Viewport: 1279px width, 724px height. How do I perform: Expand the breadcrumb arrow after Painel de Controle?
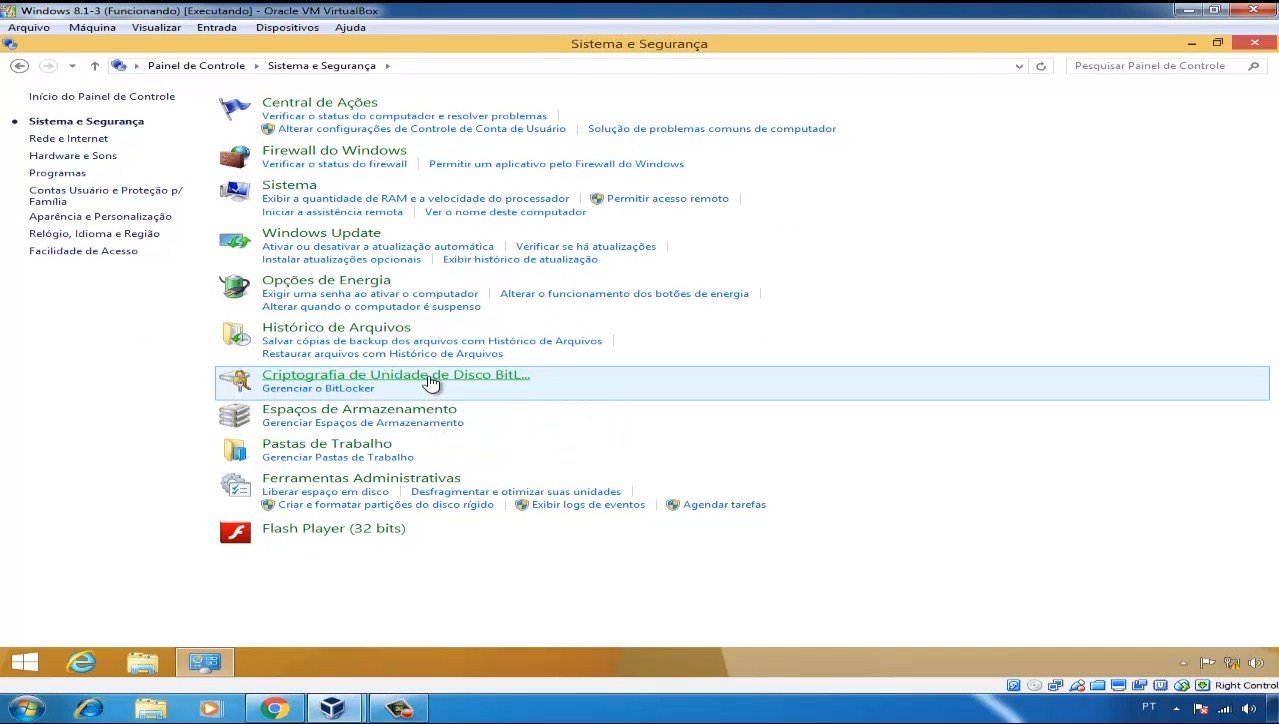(256, 66)
